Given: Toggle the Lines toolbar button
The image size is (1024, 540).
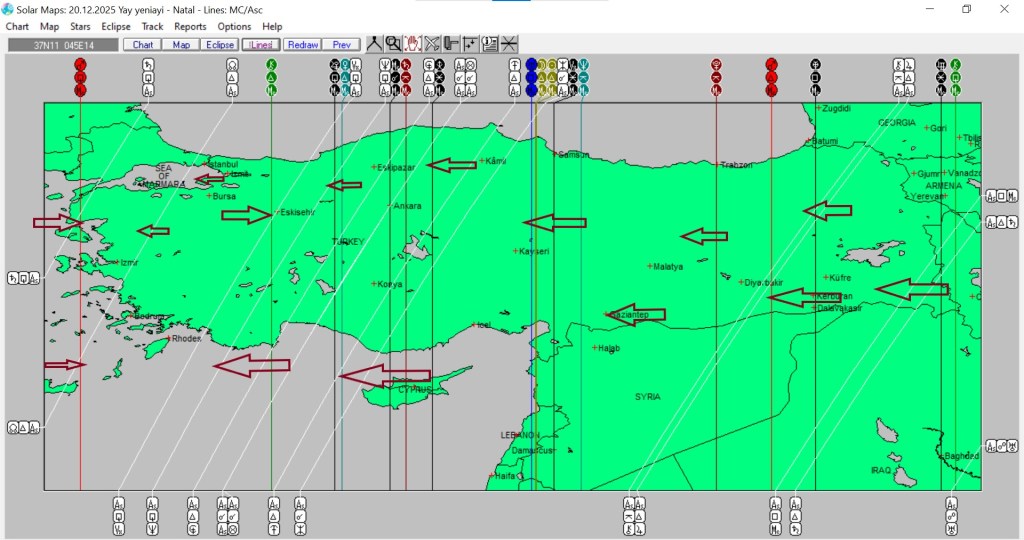Looking at the screenshot, I should pos(260,45).
